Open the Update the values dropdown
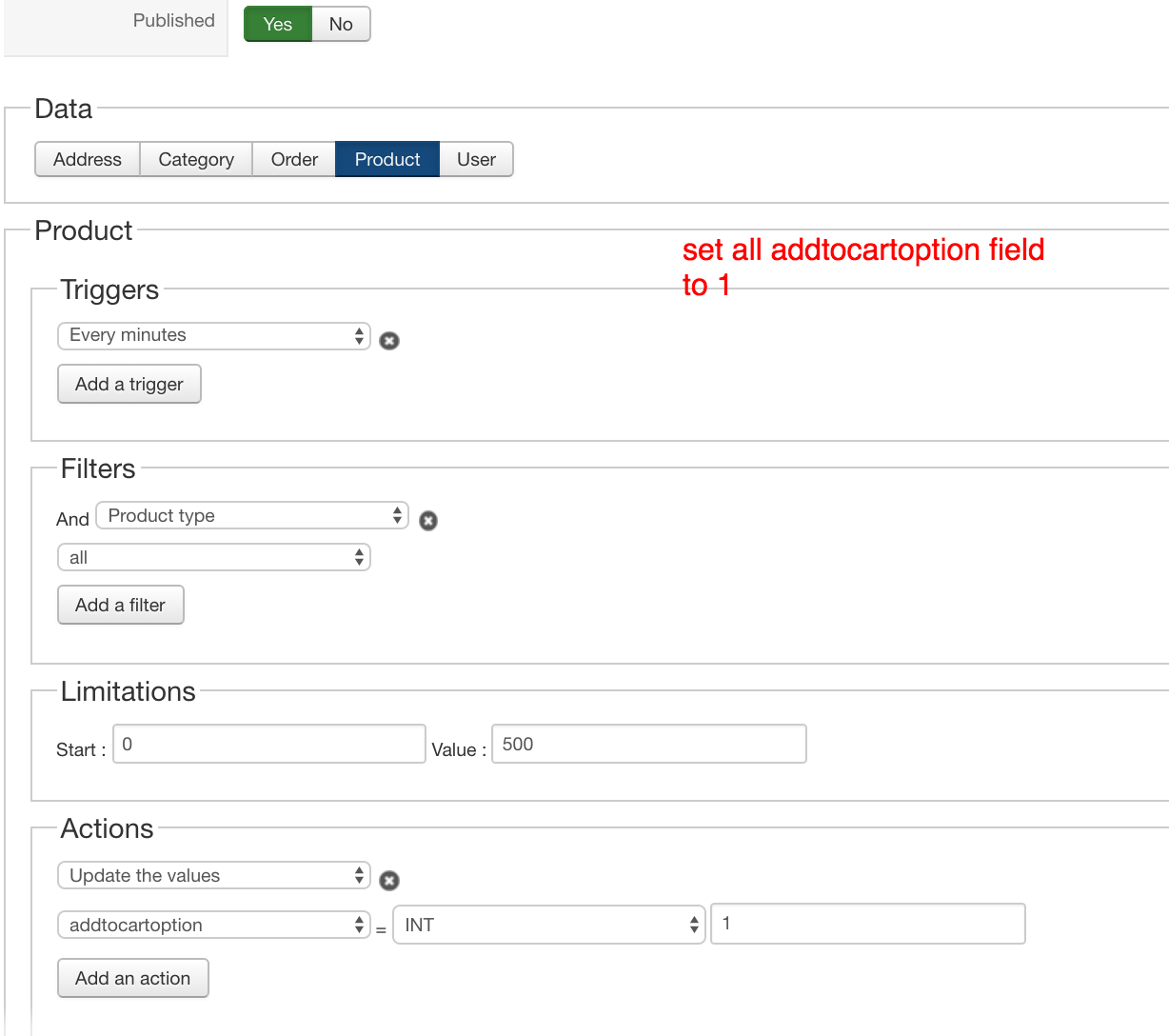1169x1036 pixels. 214,876
